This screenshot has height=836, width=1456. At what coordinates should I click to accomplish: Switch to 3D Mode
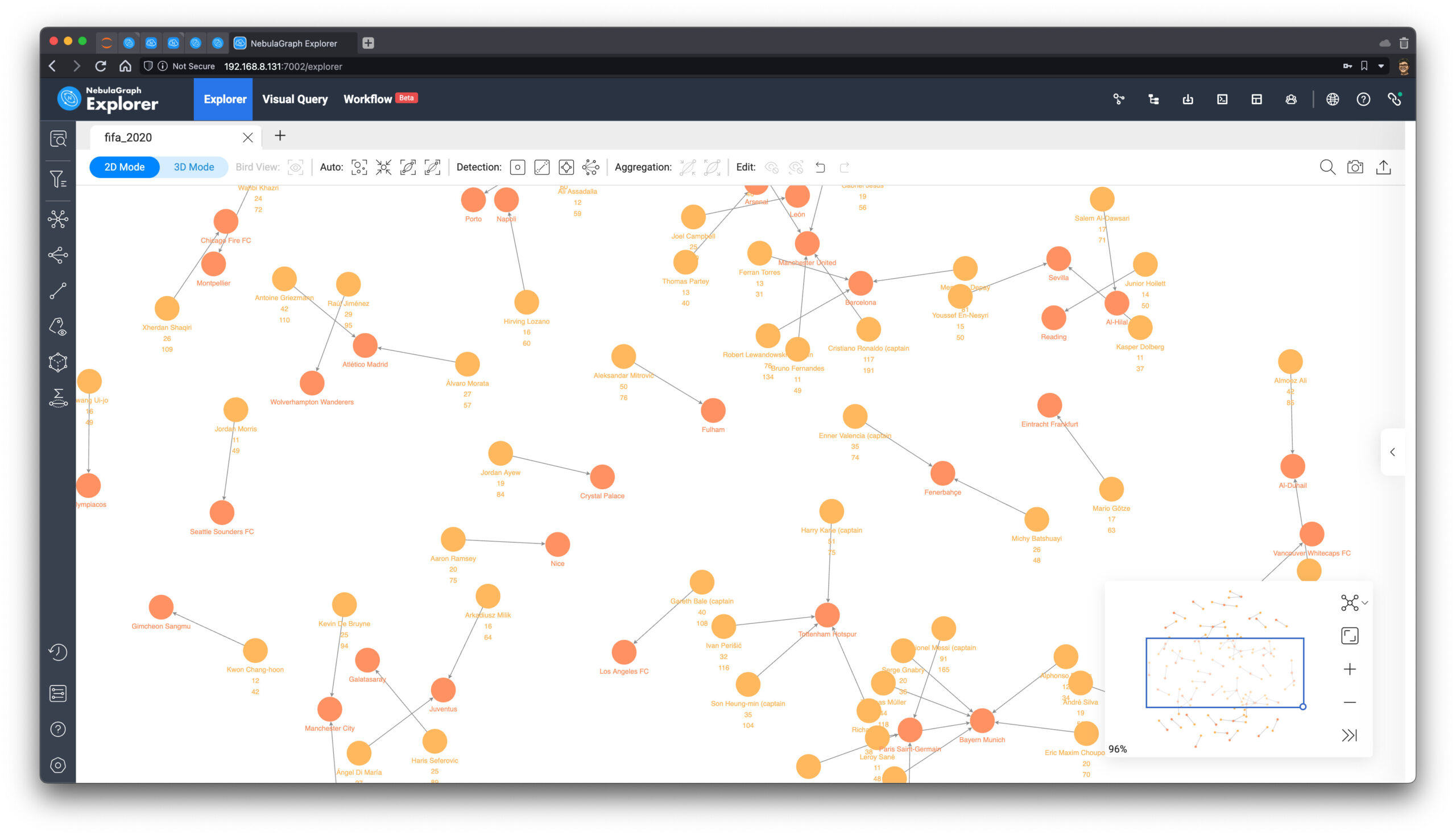point(194,167)
